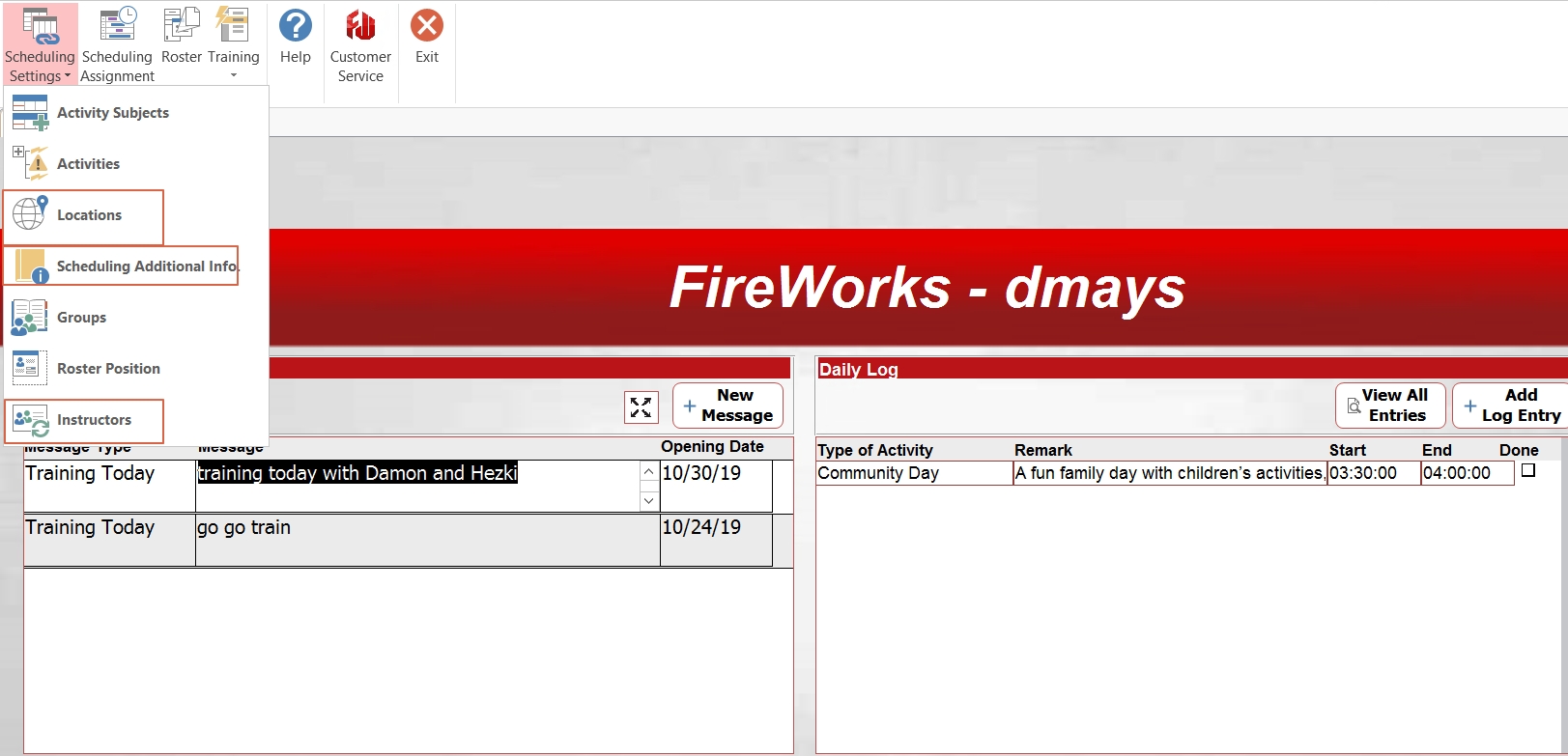The image size is (1568, 756).
Task: Click the End column header
Action: click(1437, 450)
